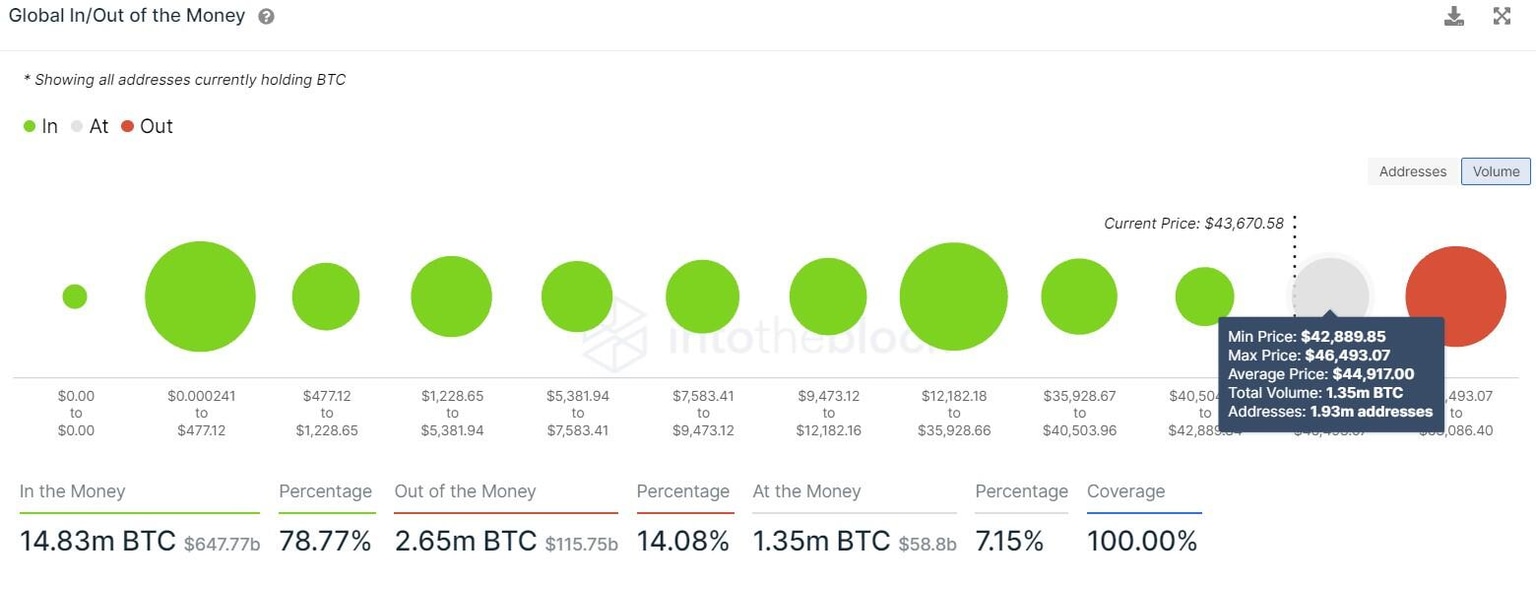Viewport: 1536px width, 589px height.
Task: Click the tiny $0.00 to $0.00 bubble
Action: [x=75, y=296]
